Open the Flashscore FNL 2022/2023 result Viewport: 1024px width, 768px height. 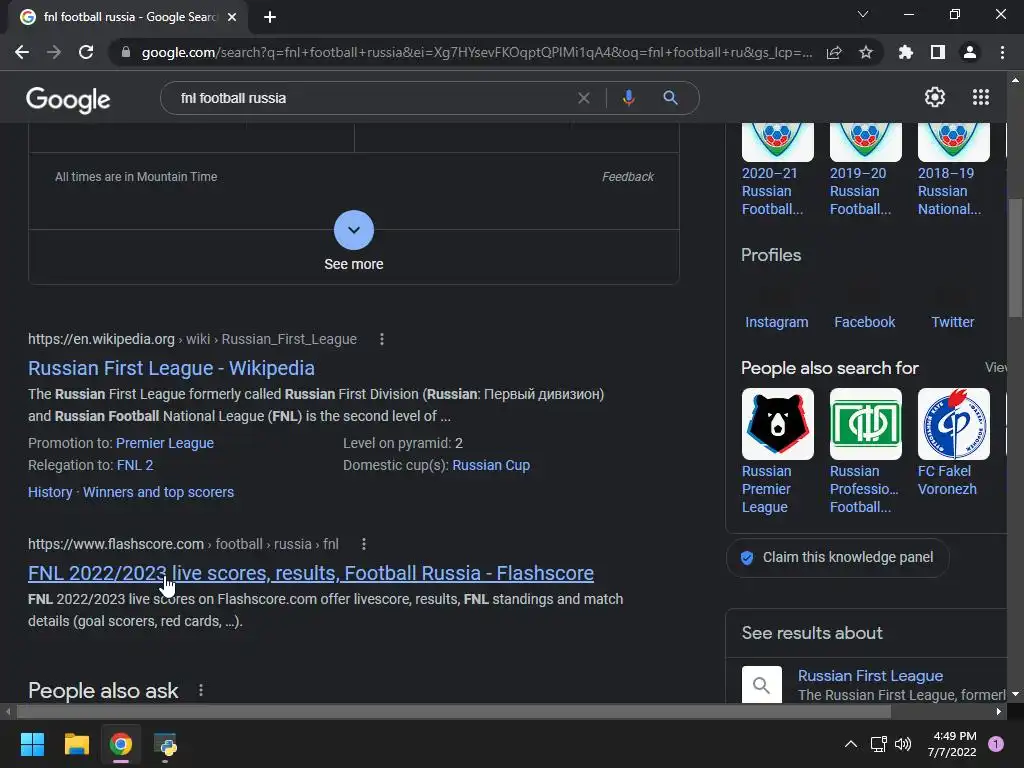tap(311, 573)
